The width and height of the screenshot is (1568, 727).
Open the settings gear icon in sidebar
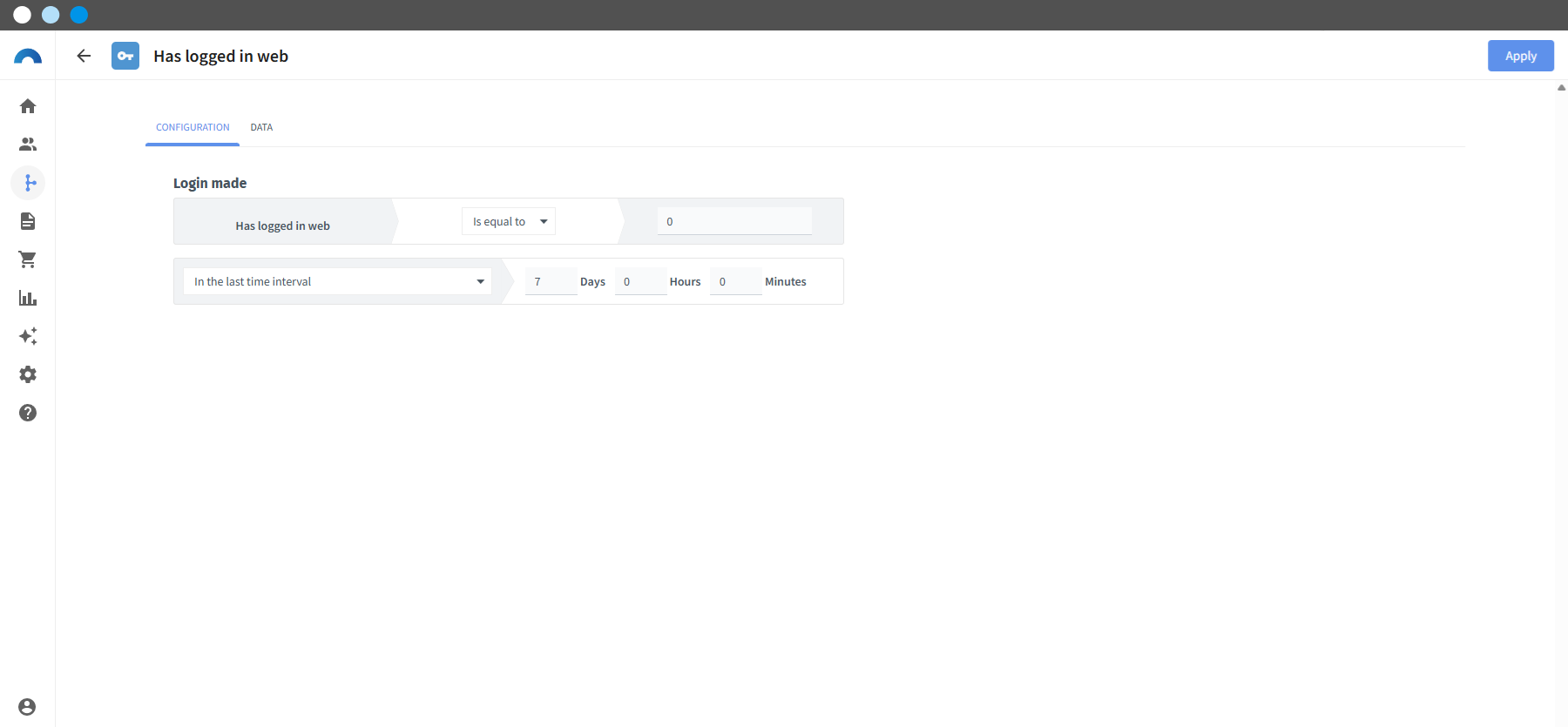(x=28, y=374)
